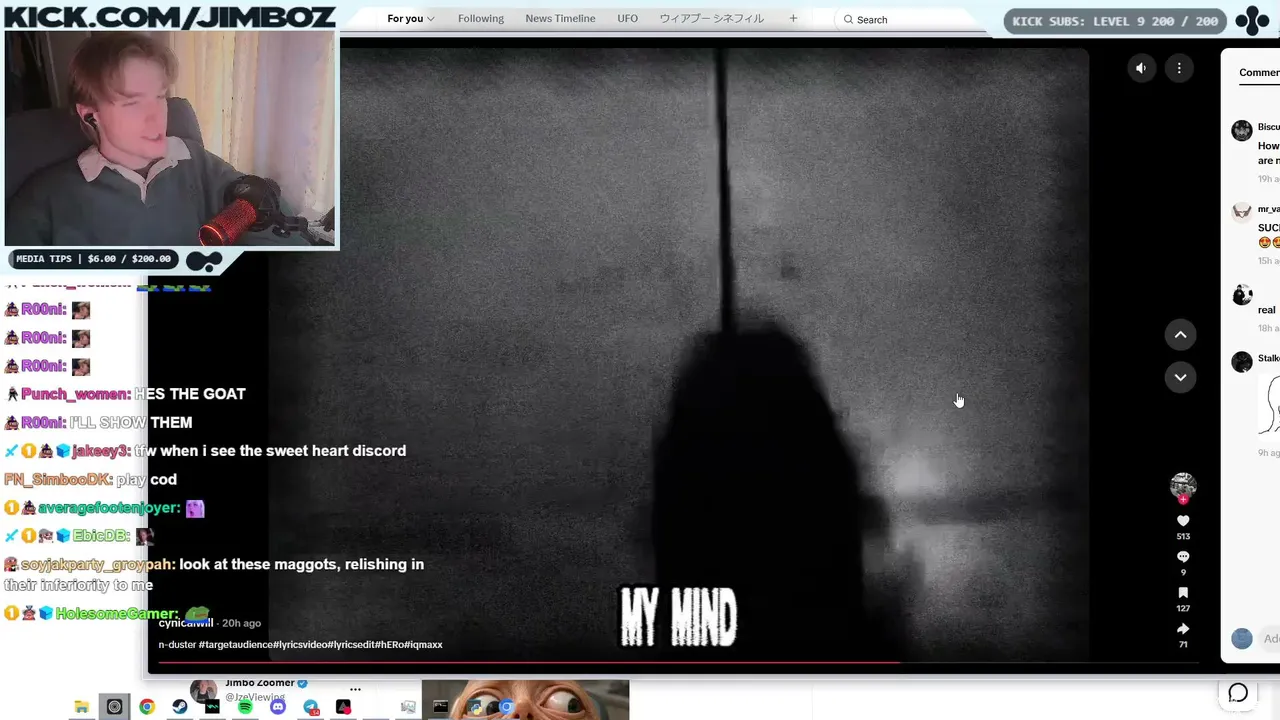1280x720 pixels.
Task: Open the three-dot video options menu
Action: [1179, 68]
